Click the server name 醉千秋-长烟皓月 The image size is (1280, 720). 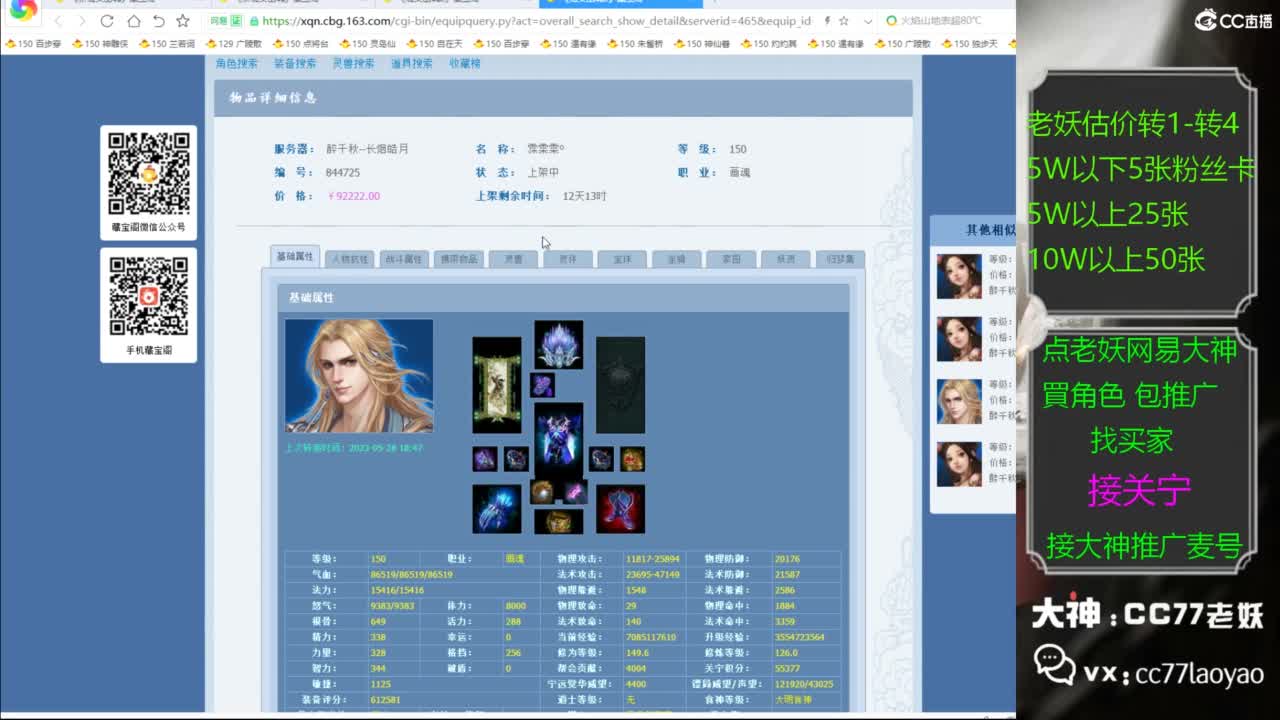point(367,149)
